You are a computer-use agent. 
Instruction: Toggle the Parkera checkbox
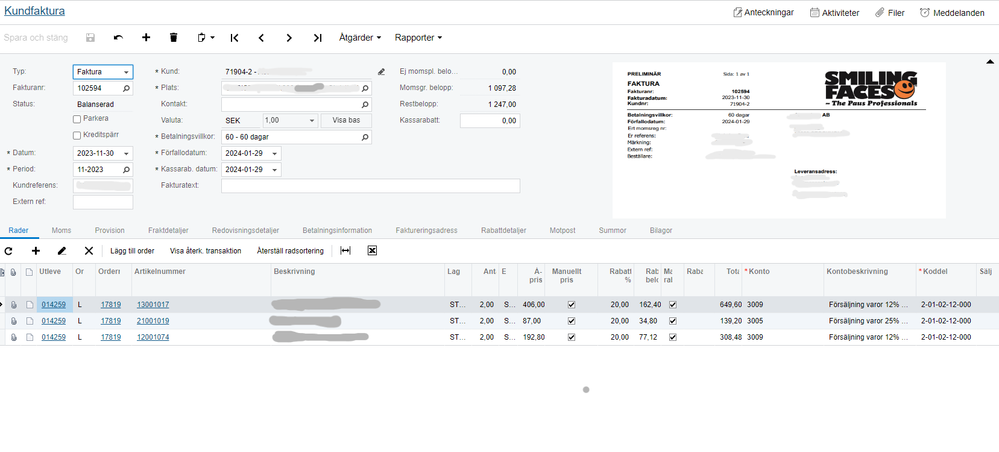(x=76, y=119)
